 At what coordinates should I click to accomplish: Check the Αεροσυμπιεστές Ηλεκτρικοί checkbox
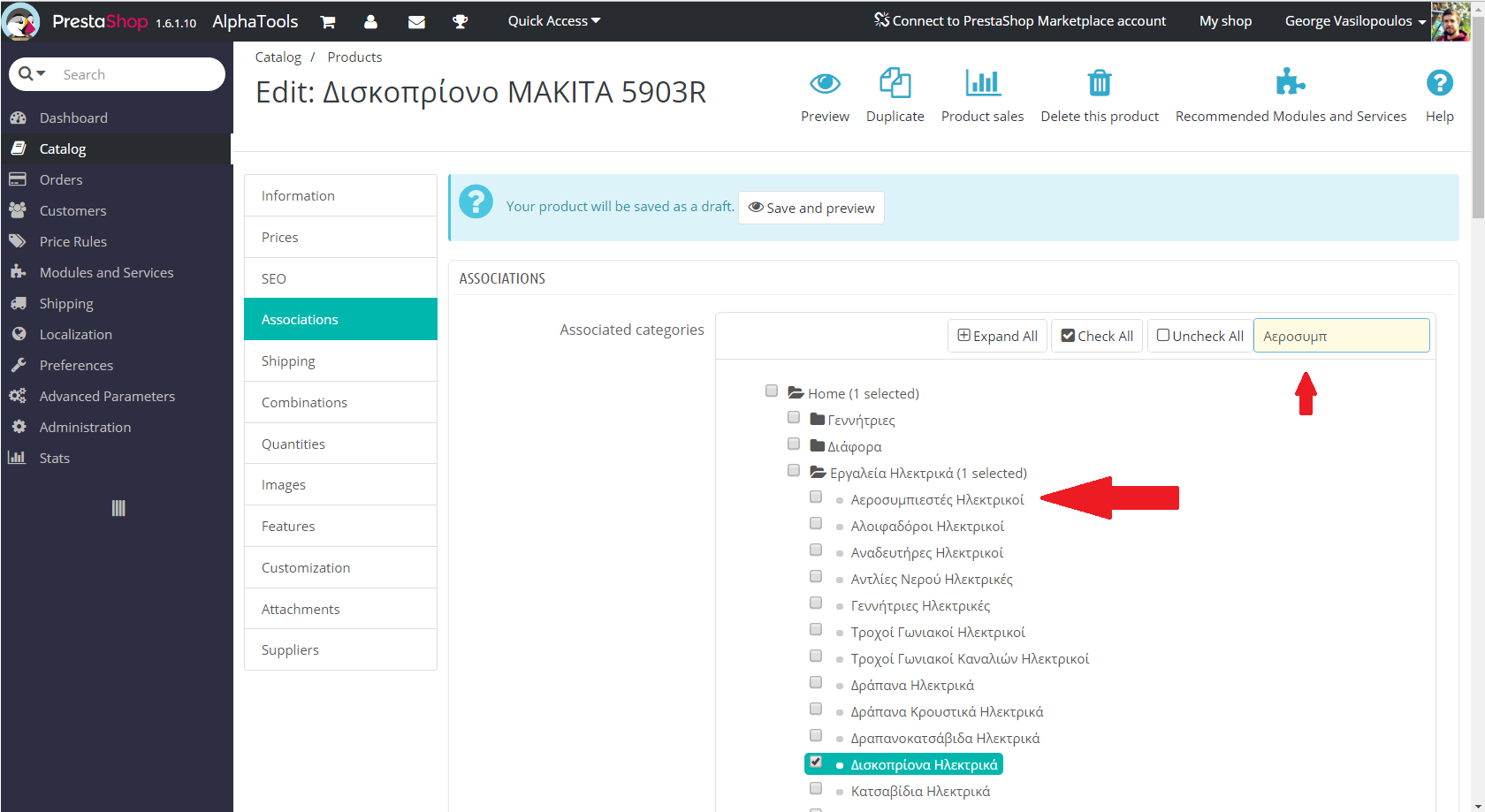816,497
